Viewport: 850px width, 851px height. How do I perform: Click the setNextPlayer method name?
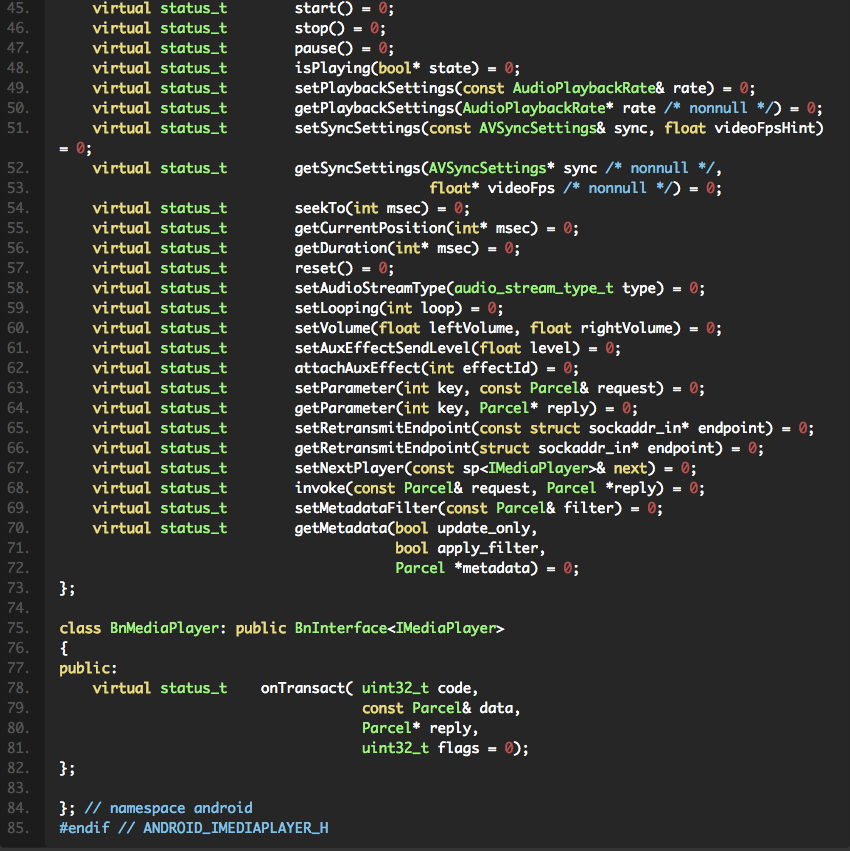(349, 468)
